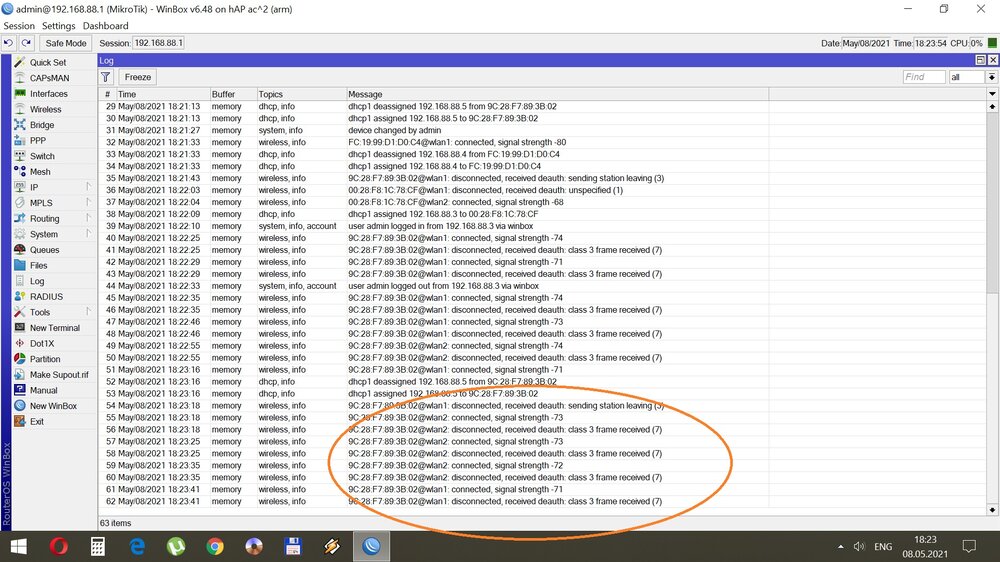Open the column chooser dropdown arrow
Viewport: 1000px width, 562px height.
[992, 94]
